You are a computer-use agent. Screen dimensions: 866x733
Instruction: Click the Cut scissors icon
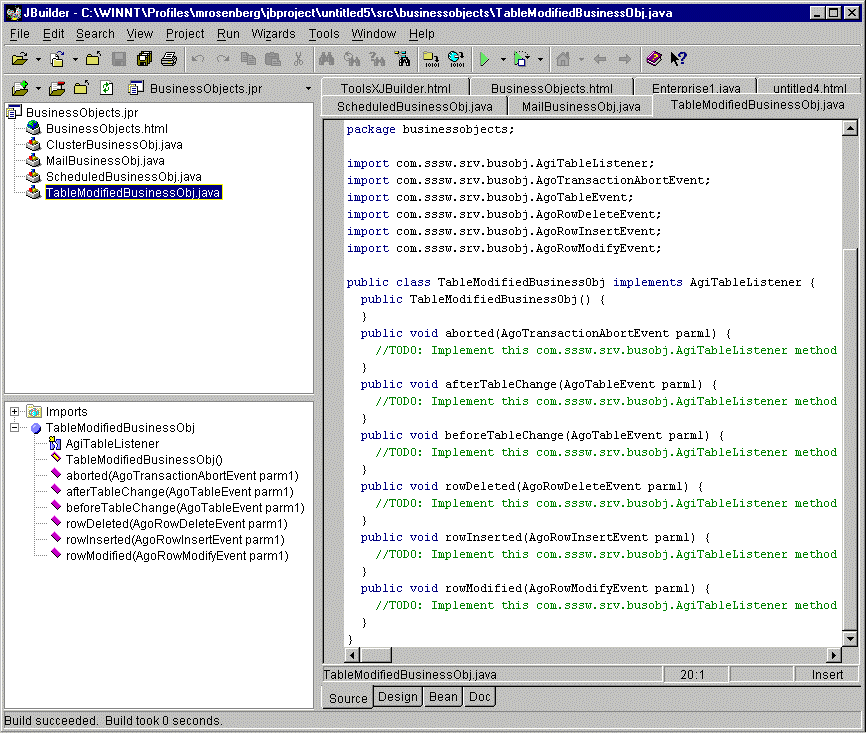(298, 59)
